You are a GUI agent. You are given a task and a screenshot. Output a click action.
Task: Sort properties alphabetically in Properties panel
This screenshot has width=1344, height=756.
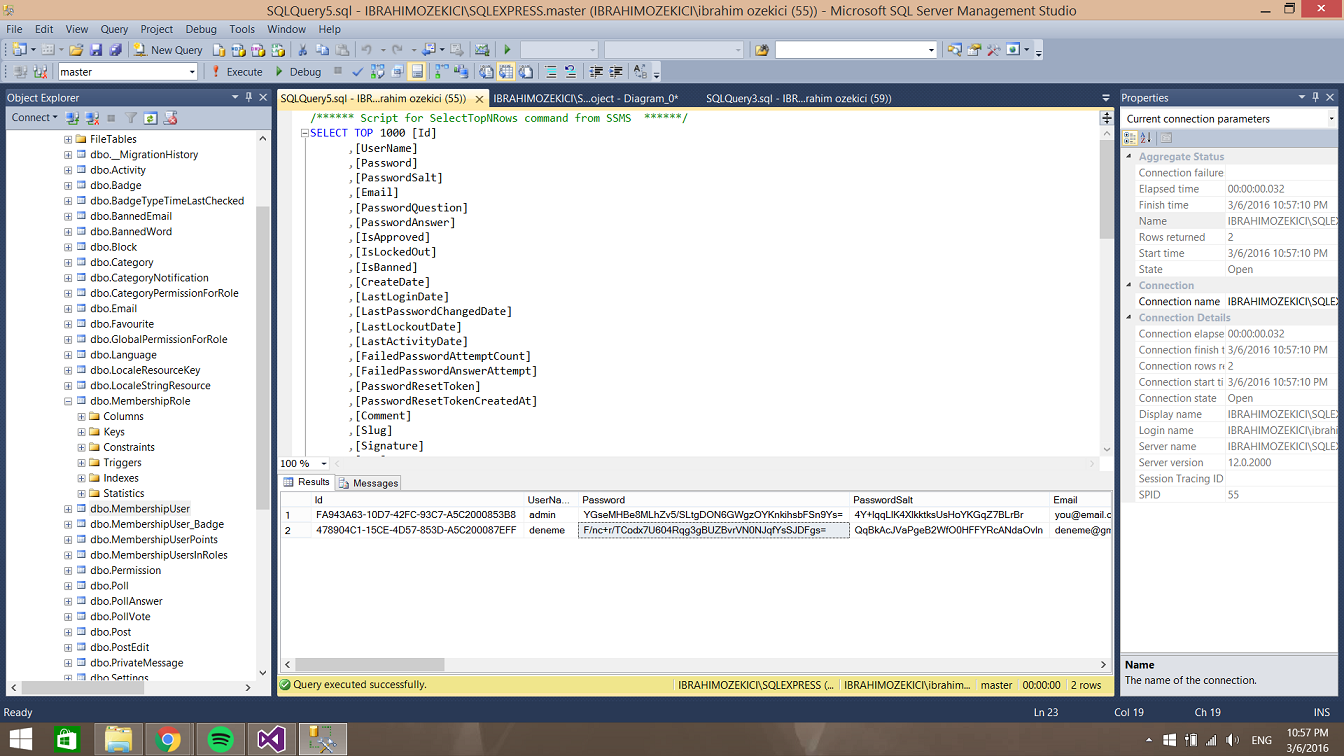click(x=1146, y=138)
